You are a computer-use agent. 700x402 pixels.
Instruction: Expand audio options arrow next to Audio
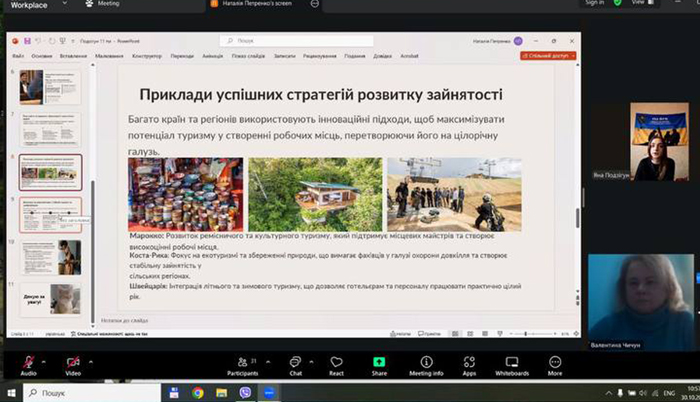(44, 361)
